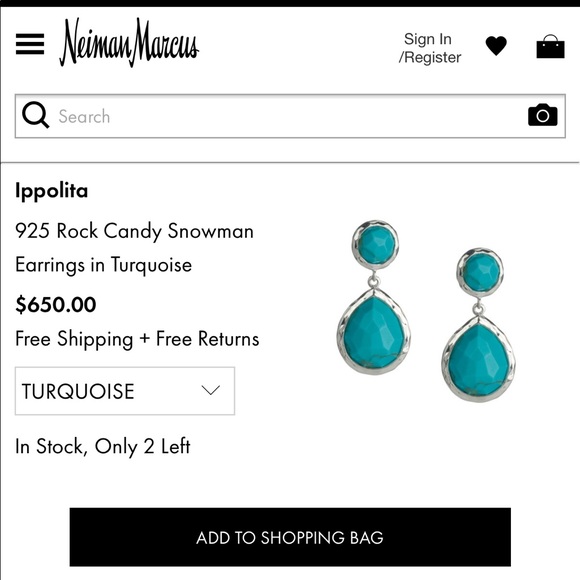Open the left turquoise earring image
Image resolution: width=580 pixels, height=580 pixels.
point(374,297)
